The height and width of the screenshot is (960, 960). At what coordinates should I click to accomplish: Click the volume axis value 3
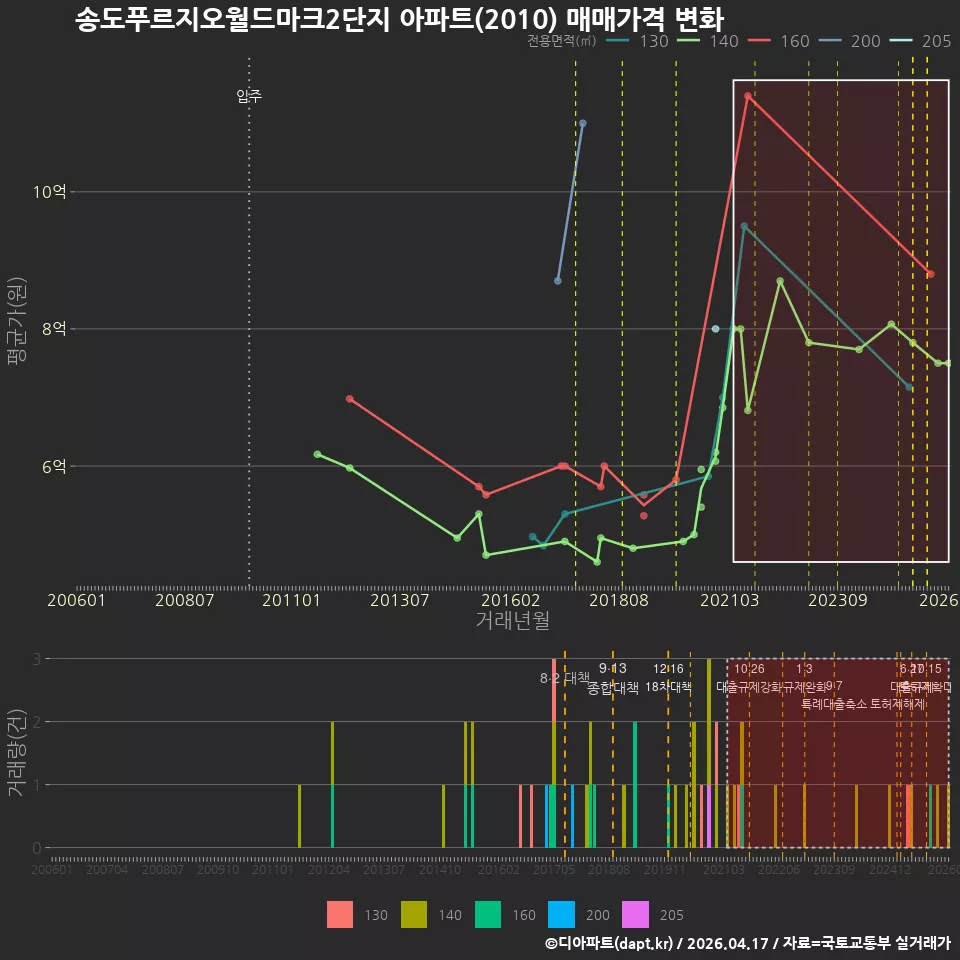click(x=37, y=659)
